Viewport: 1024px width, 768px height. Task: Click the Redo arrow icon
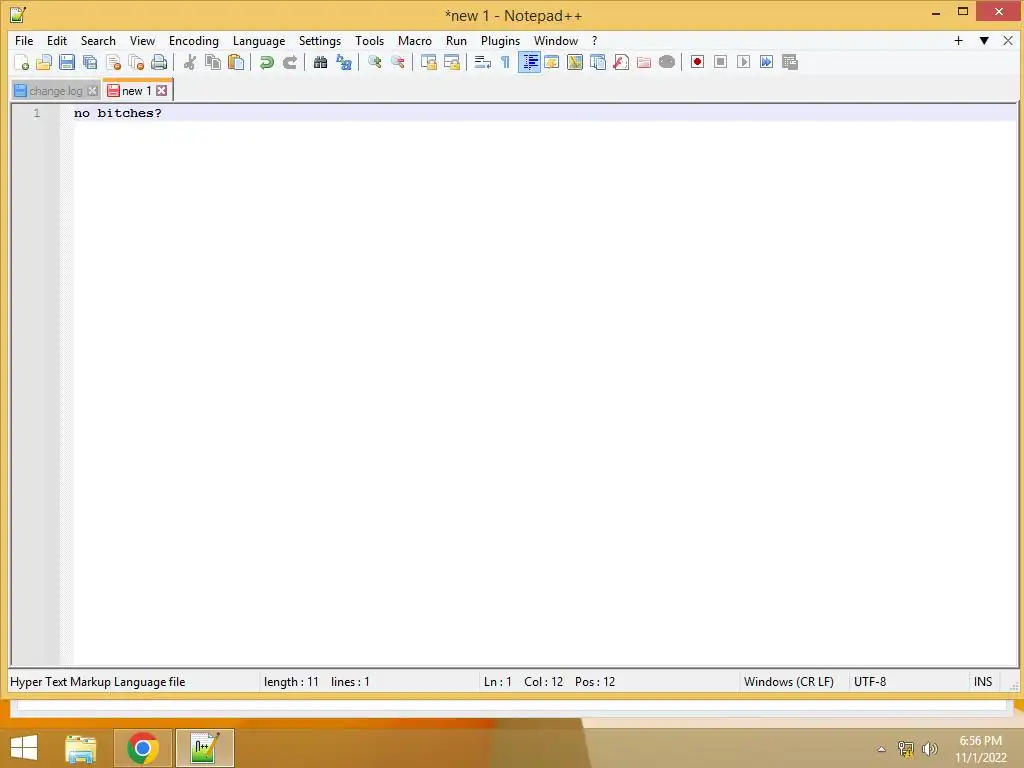pyautogui.click(x=289, y=62)
